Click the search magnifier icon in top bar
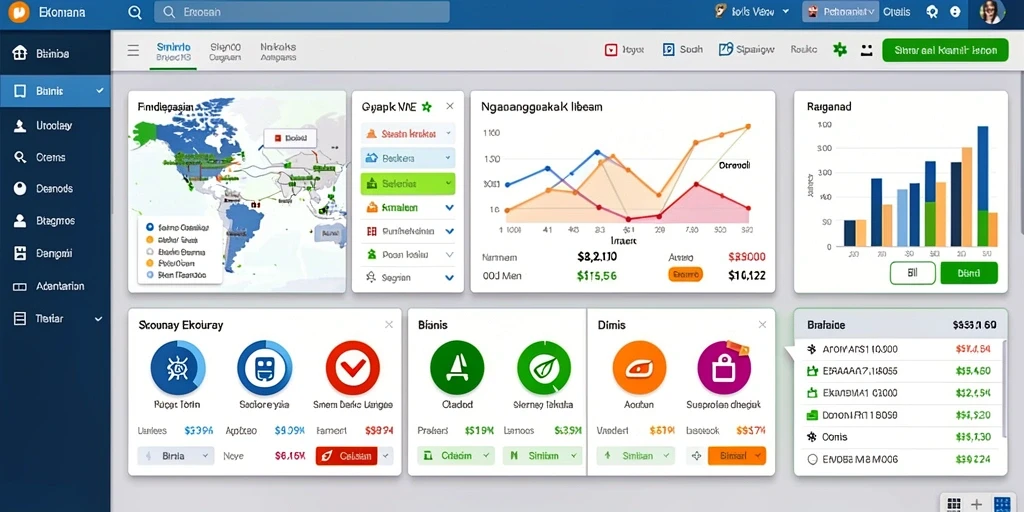 pos(135,12)
